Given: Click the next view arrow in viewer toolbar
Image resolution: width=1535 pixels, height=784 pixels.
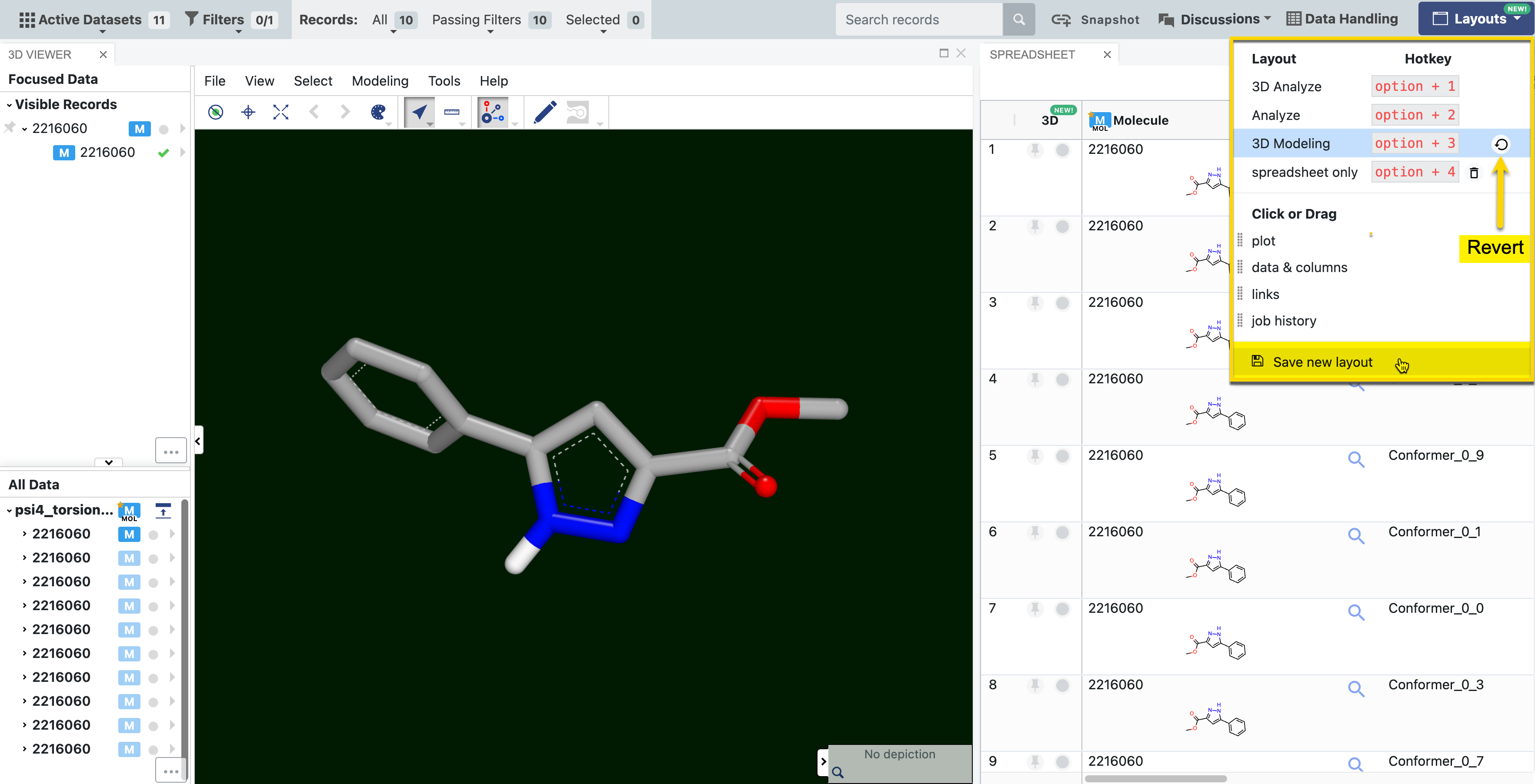Looking at the screenshot, I should [345, 112].
